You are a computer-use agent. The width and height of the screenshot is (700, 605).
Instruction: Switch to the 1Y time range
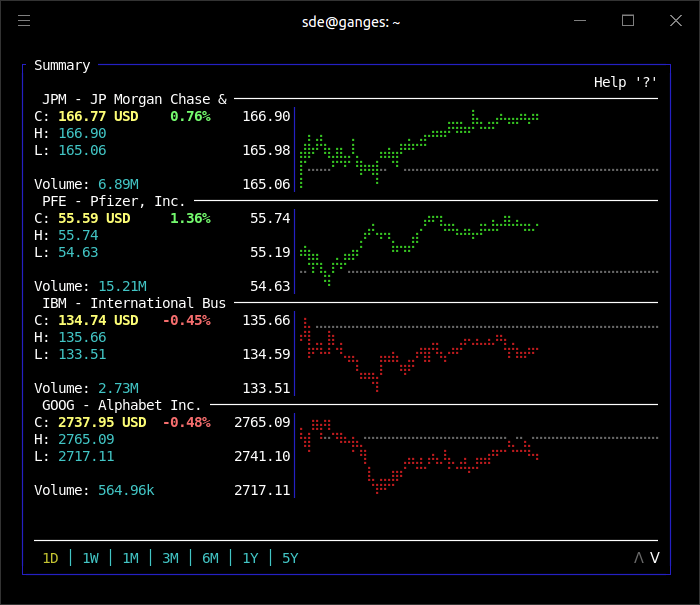pos(250,558)
